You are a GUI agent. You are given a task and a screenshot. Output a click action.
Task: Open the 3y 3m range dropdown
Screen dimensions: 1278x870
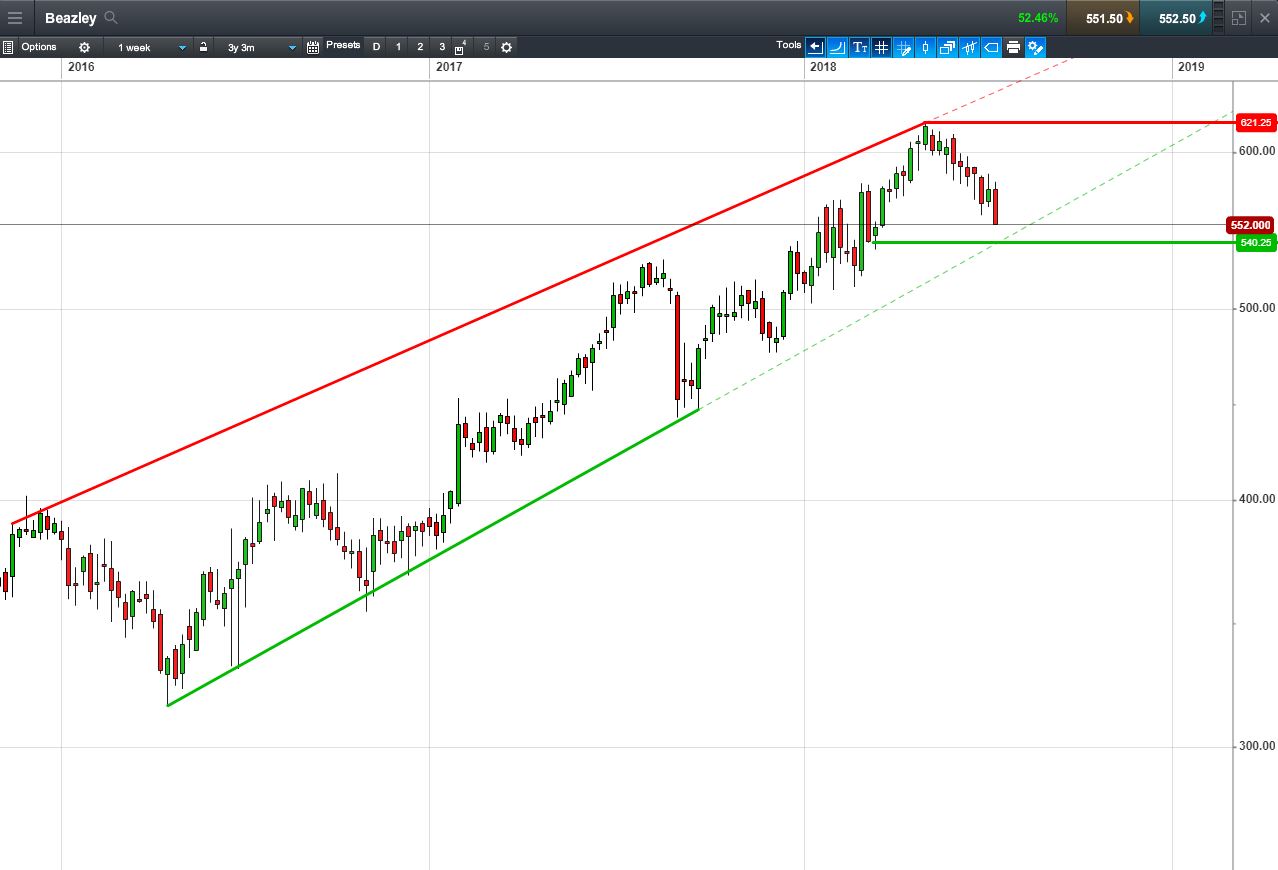(x=260, y=47)
